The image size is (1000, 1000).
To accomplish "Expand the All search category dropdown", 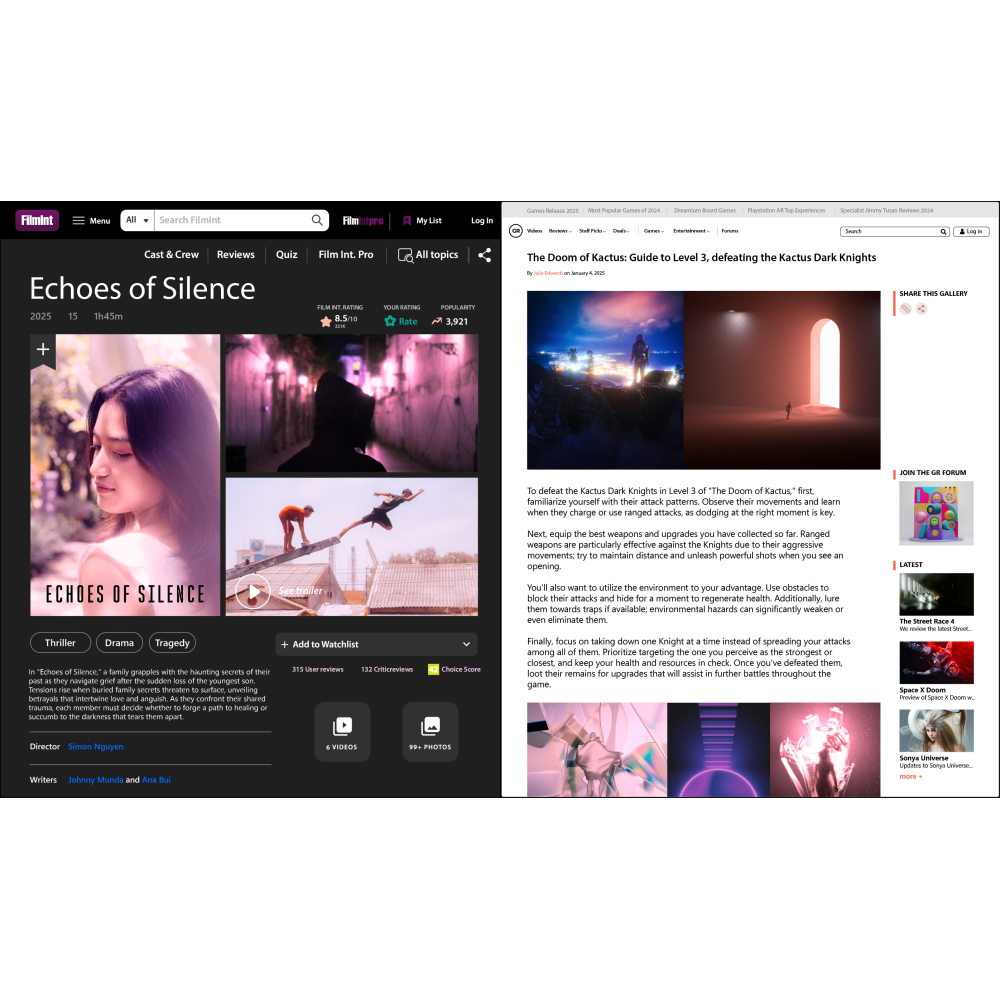I will (137, 220).
